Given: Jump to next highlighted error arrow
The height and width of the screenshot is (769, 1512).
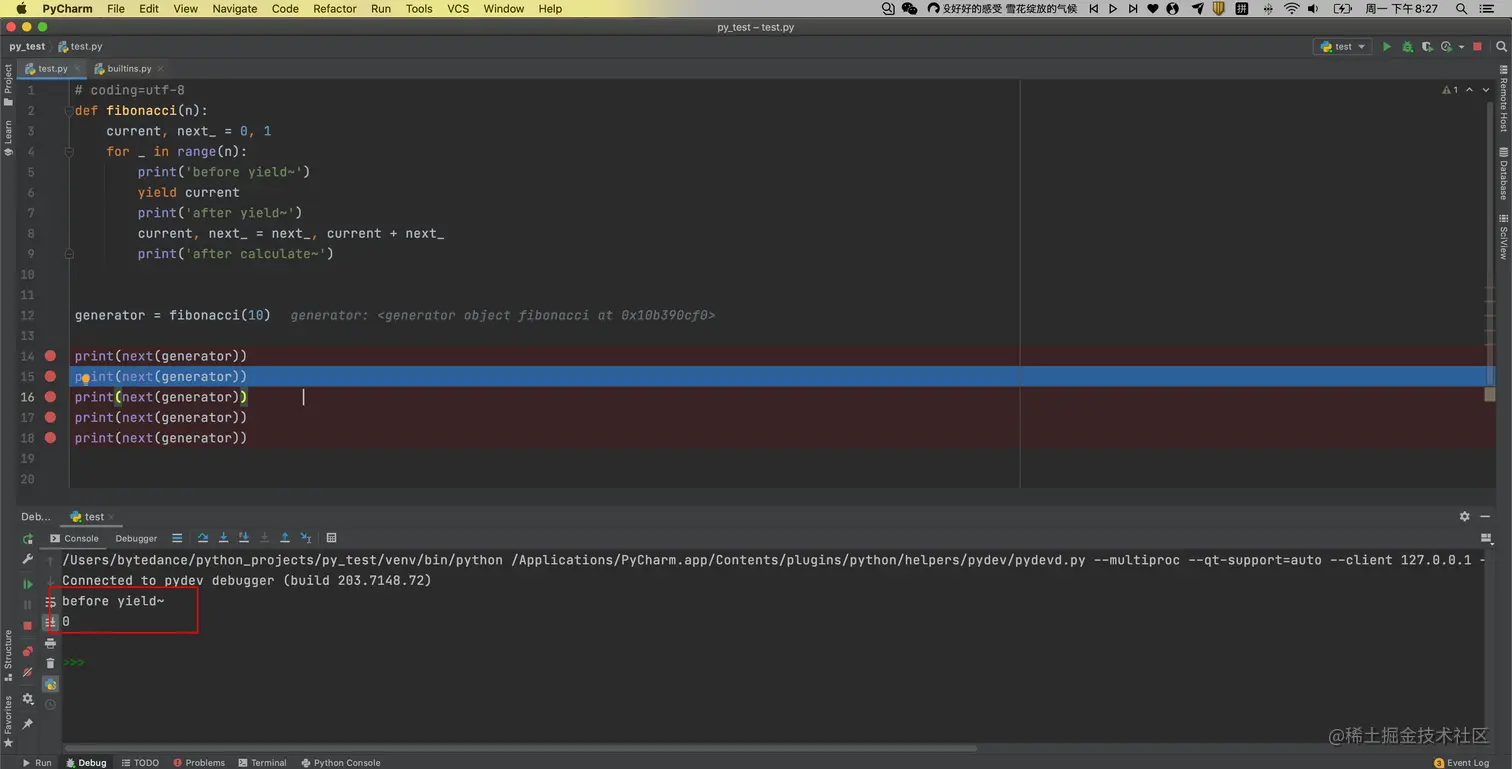Looking at the screenshot, I should 1487,90.
